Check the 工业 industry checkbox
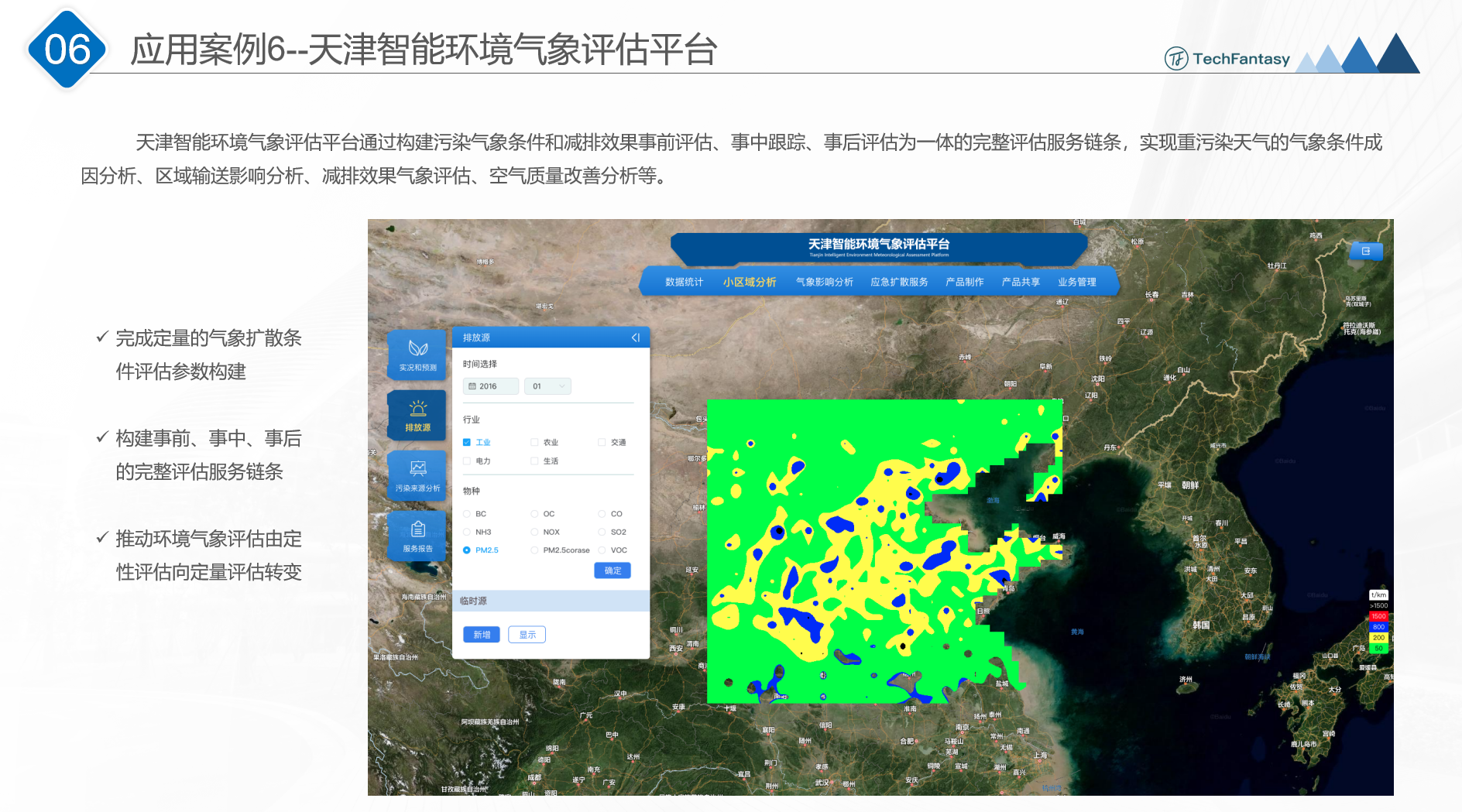 467,442
